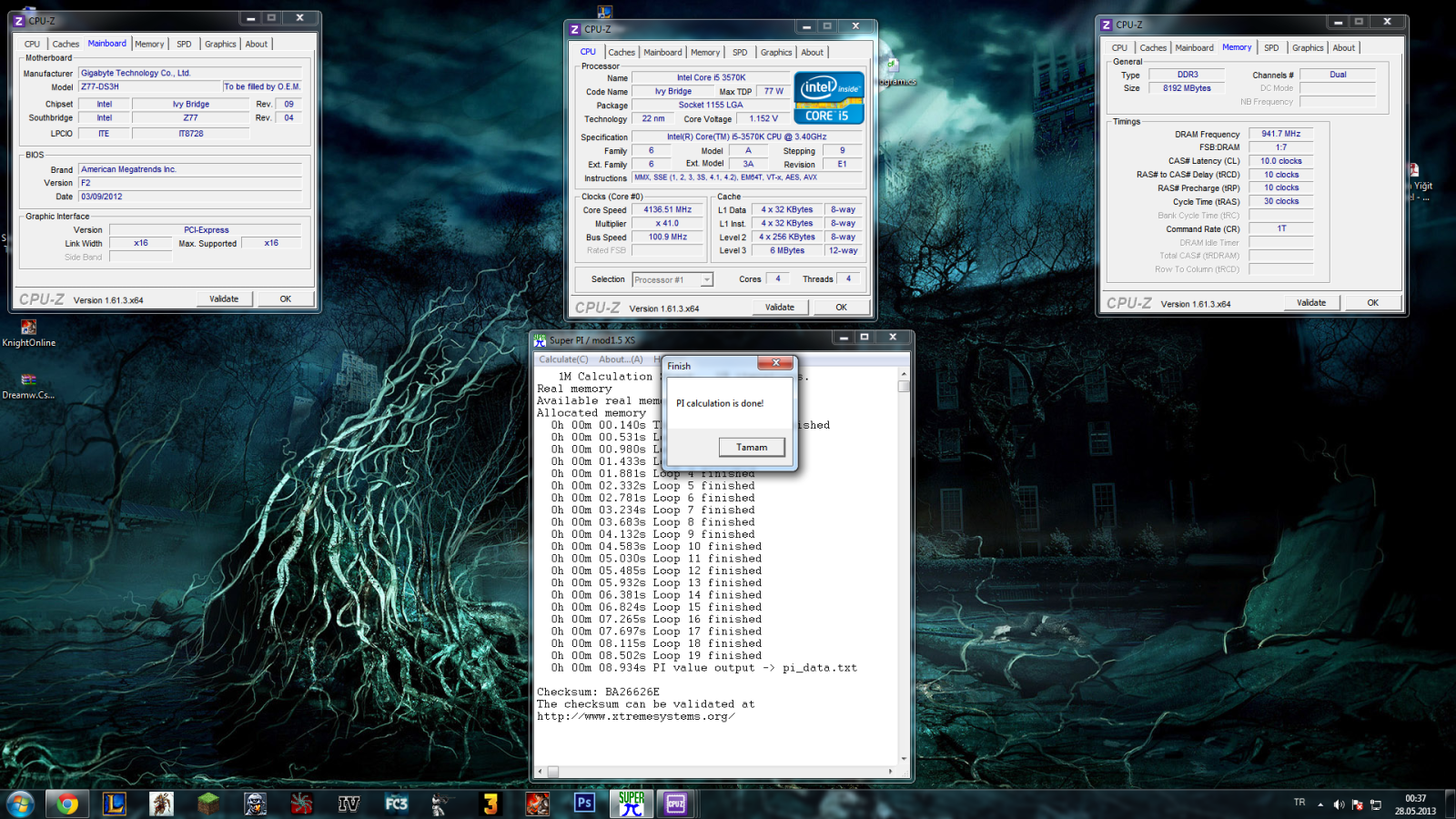Open Caches tab in Mainboard CPU-Z window

click(66, 44)
